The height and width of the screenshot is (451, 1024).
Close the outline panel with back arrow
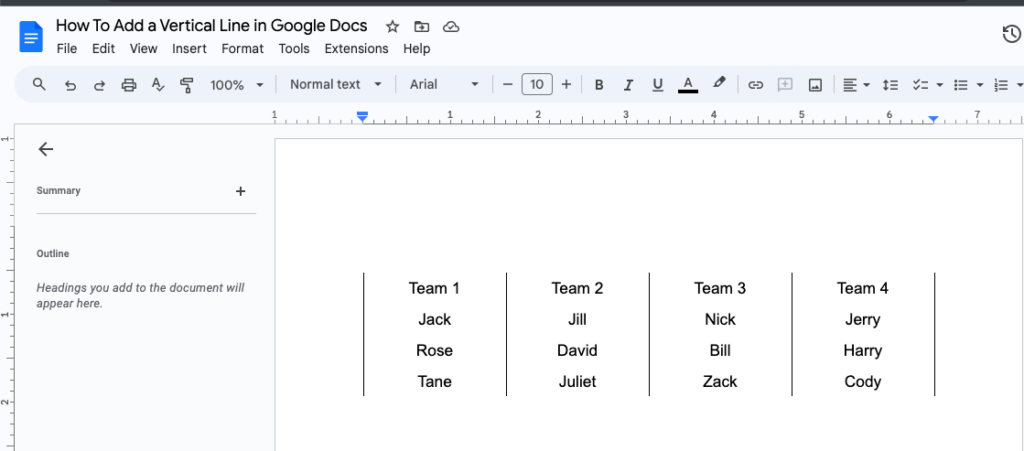point(45,149)
